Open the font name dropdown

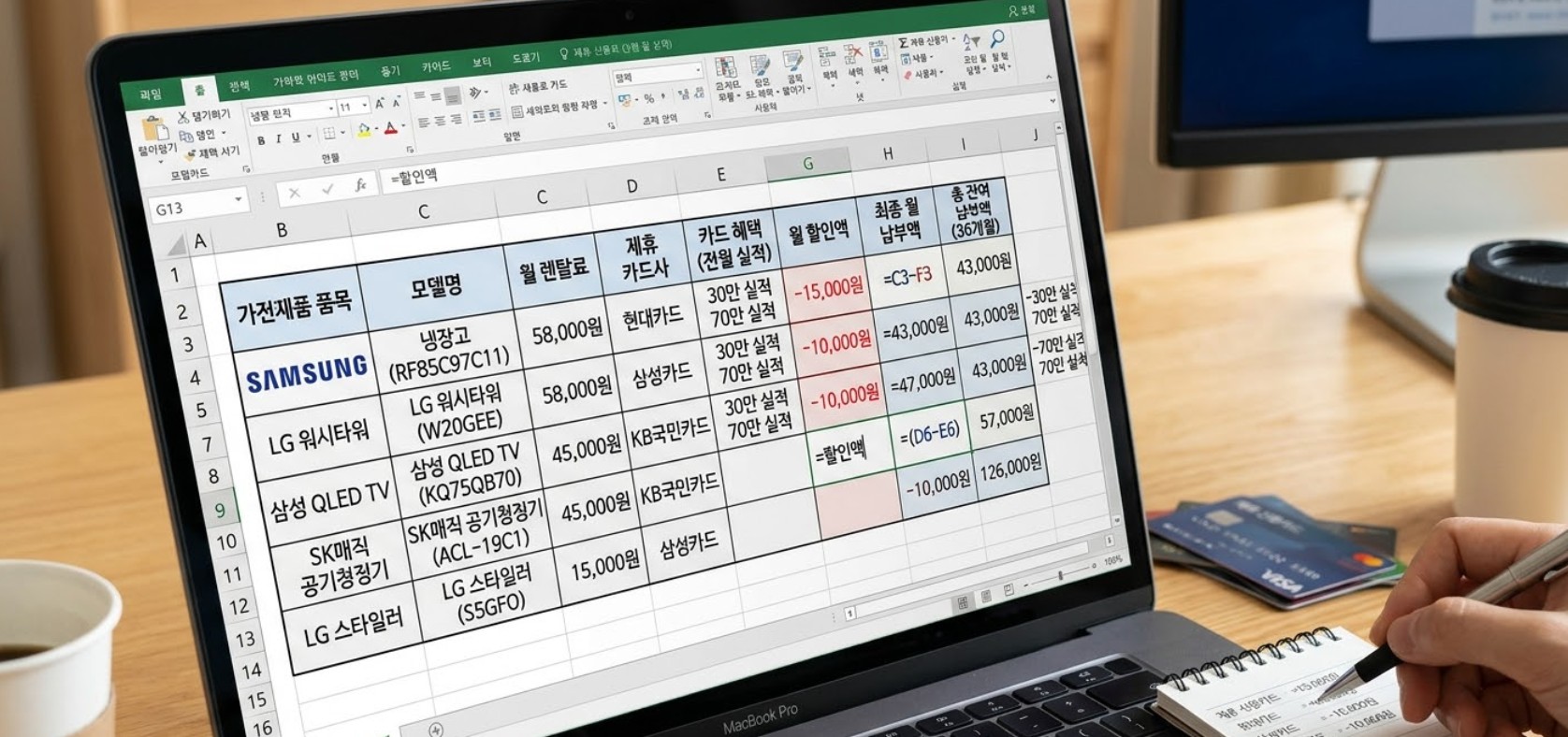coord(331,109)
